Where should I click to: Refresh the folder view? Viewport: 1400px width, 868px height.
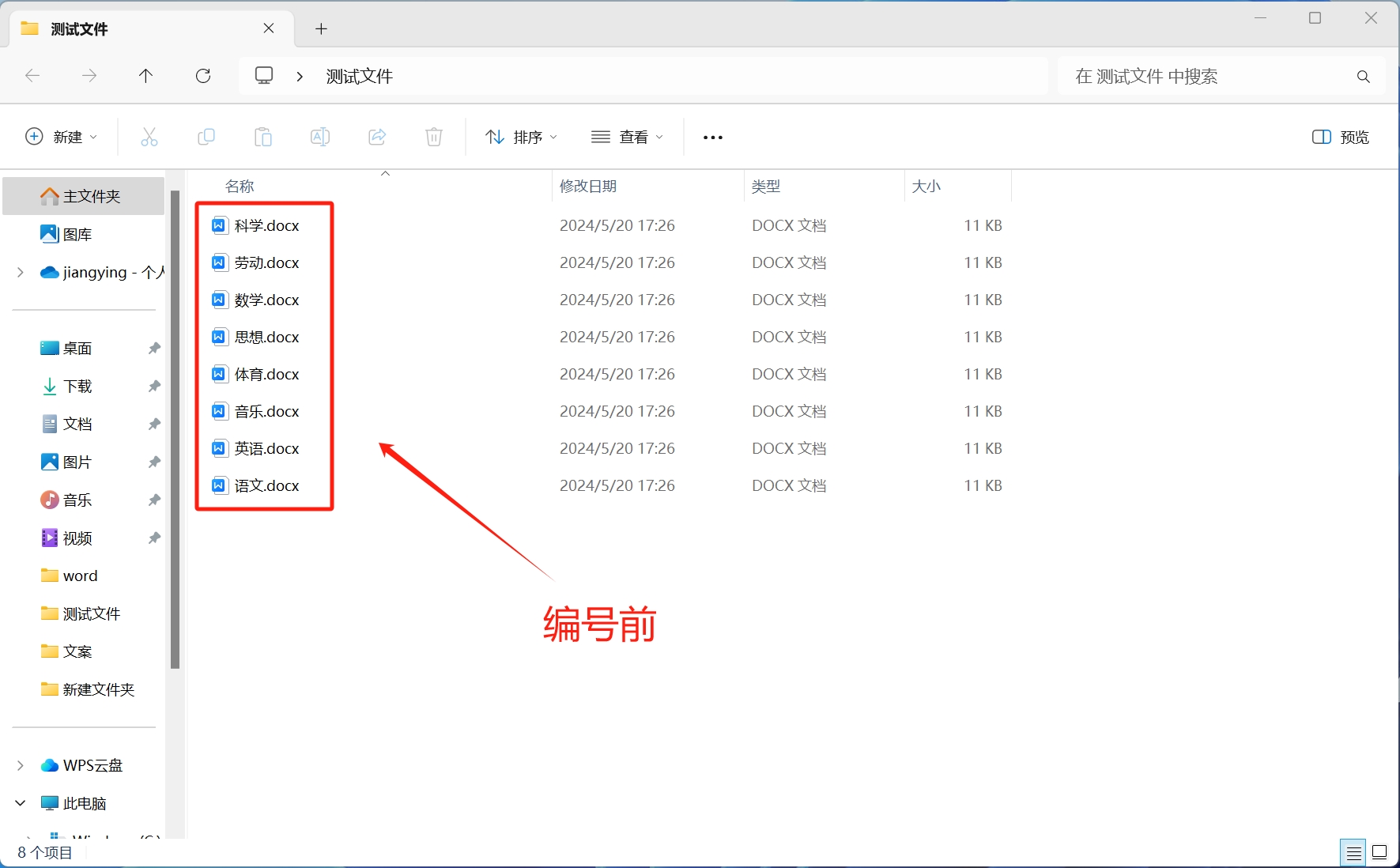point(203,76)
